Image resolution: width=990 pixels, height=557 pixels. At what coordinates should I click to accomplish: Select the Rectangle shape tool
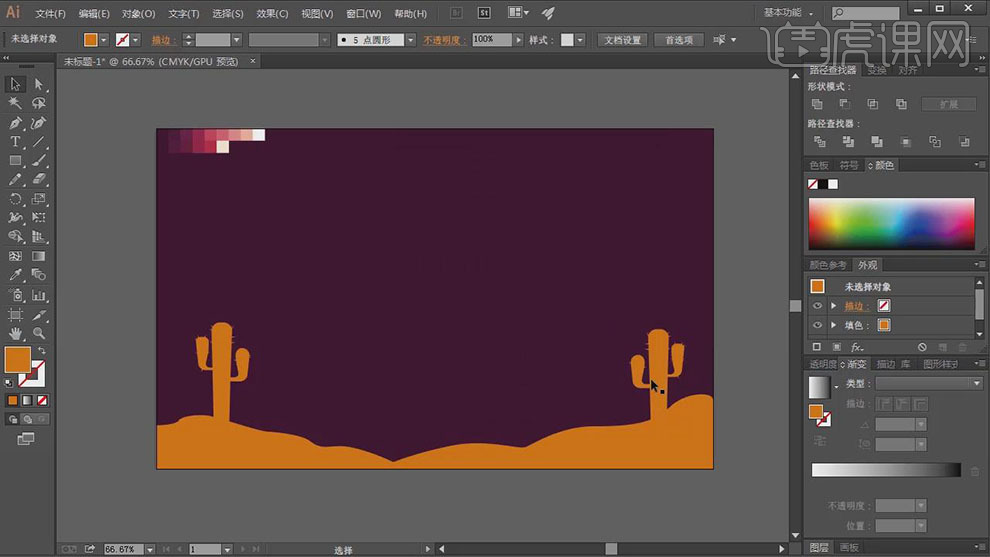point(16,161)
